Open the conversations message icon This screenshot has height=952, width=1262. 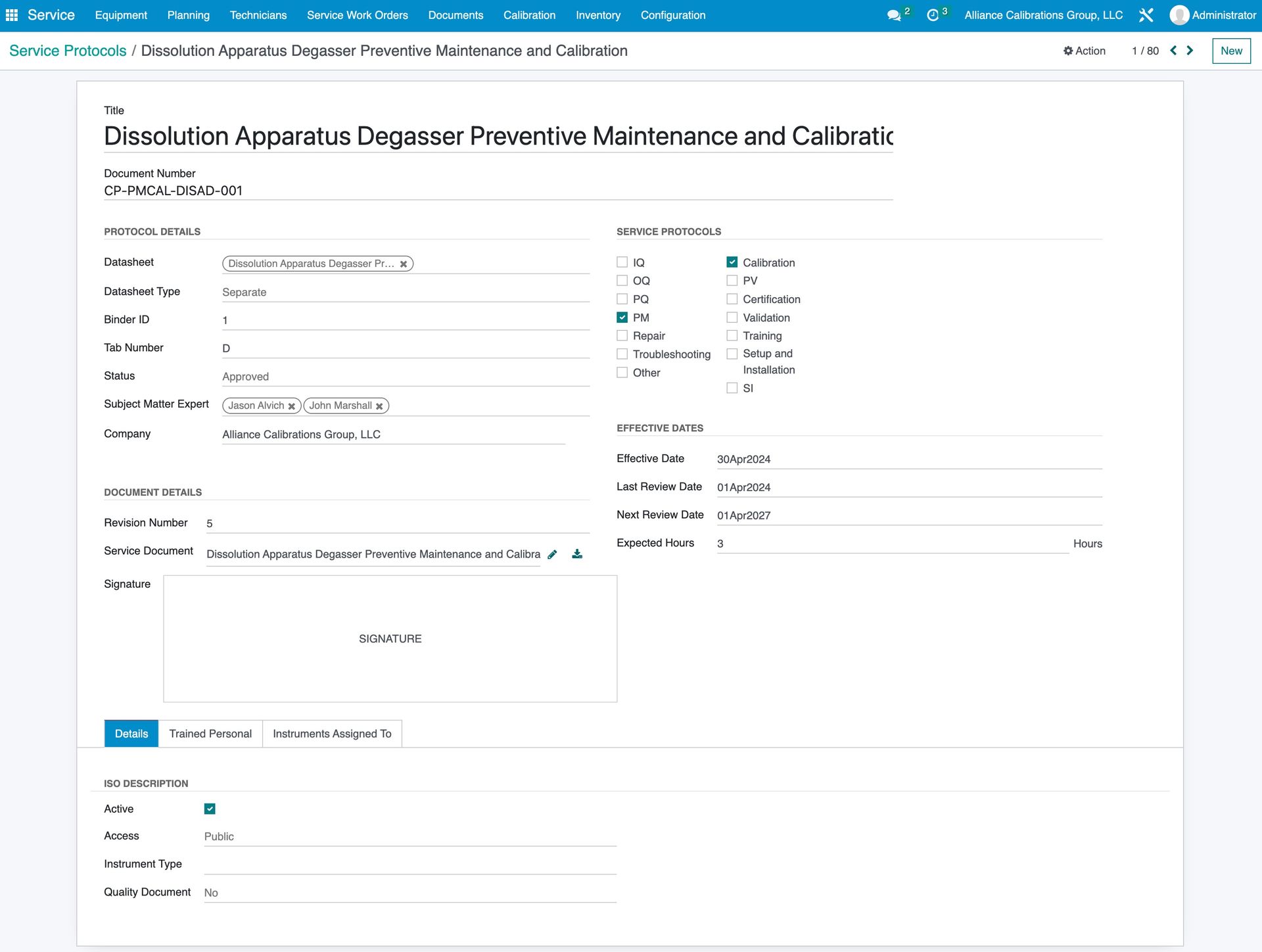(x=895, y=14)
